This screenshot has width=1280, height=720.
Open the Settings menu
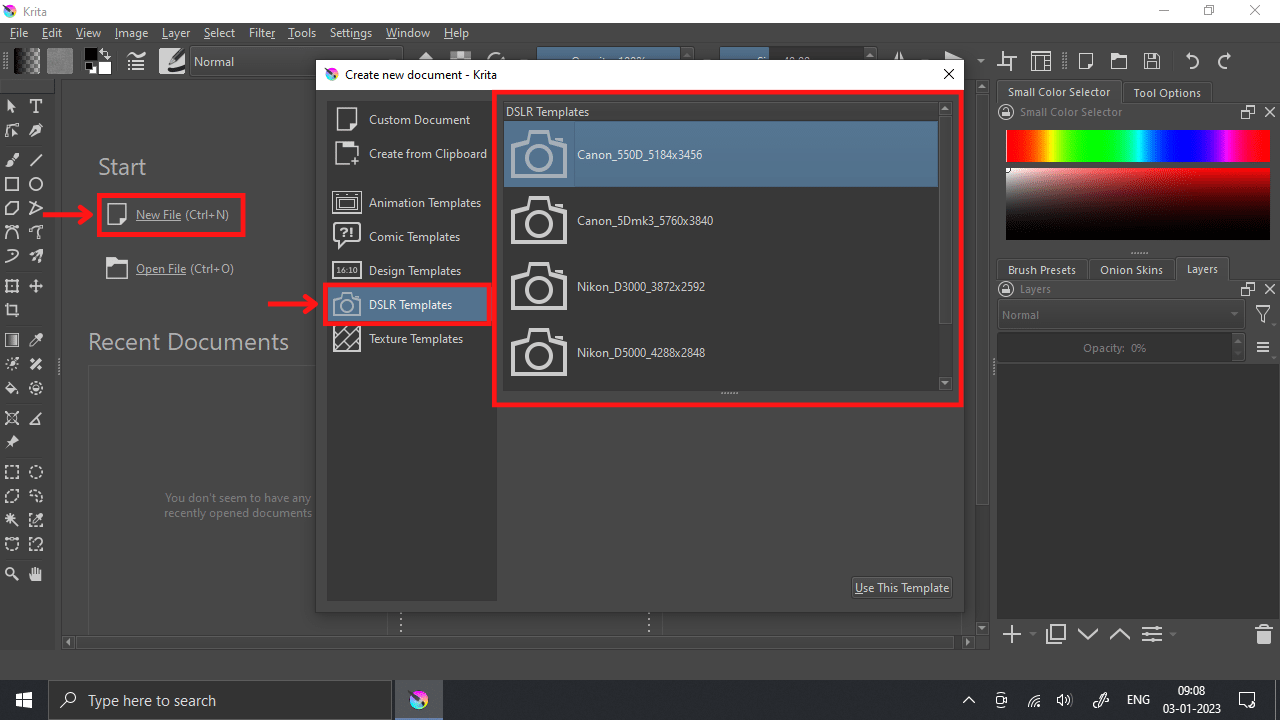click(351, 33)
